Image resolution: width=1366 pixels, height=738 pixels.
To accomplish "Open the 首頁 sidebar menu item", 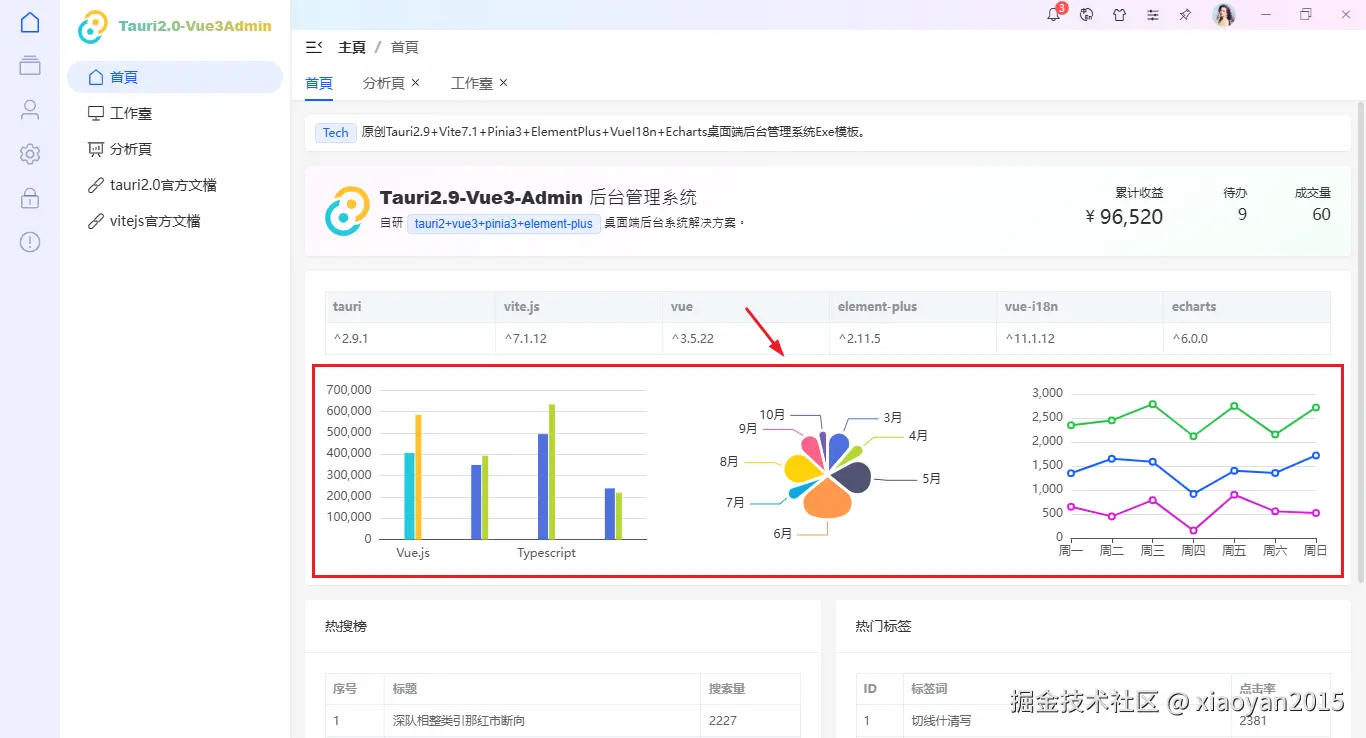I will pyautogui.click(x=175, y=77).
